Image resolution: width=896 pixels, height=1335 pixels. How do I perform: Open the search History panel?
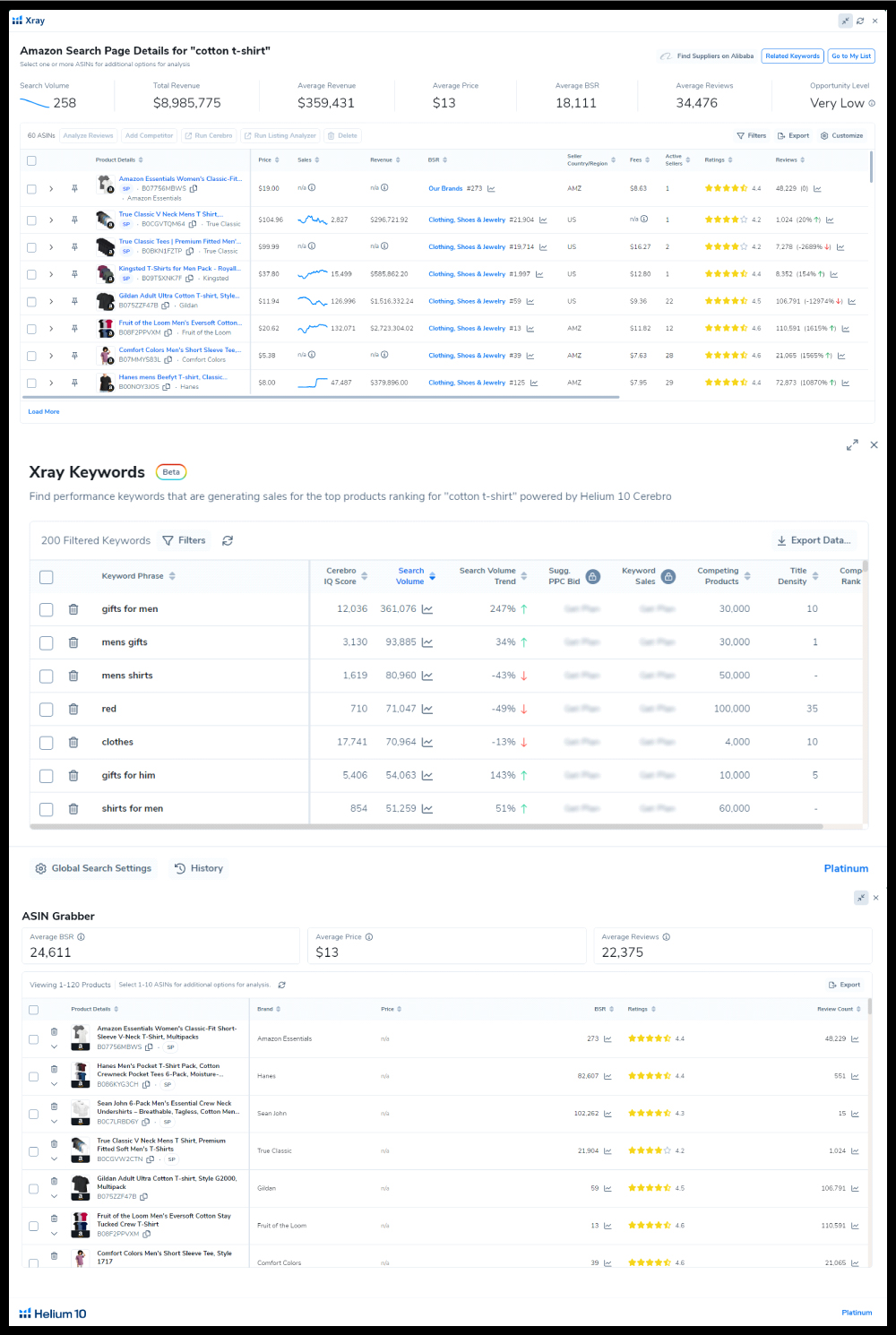pyautogui.click(x=198, y=867)
